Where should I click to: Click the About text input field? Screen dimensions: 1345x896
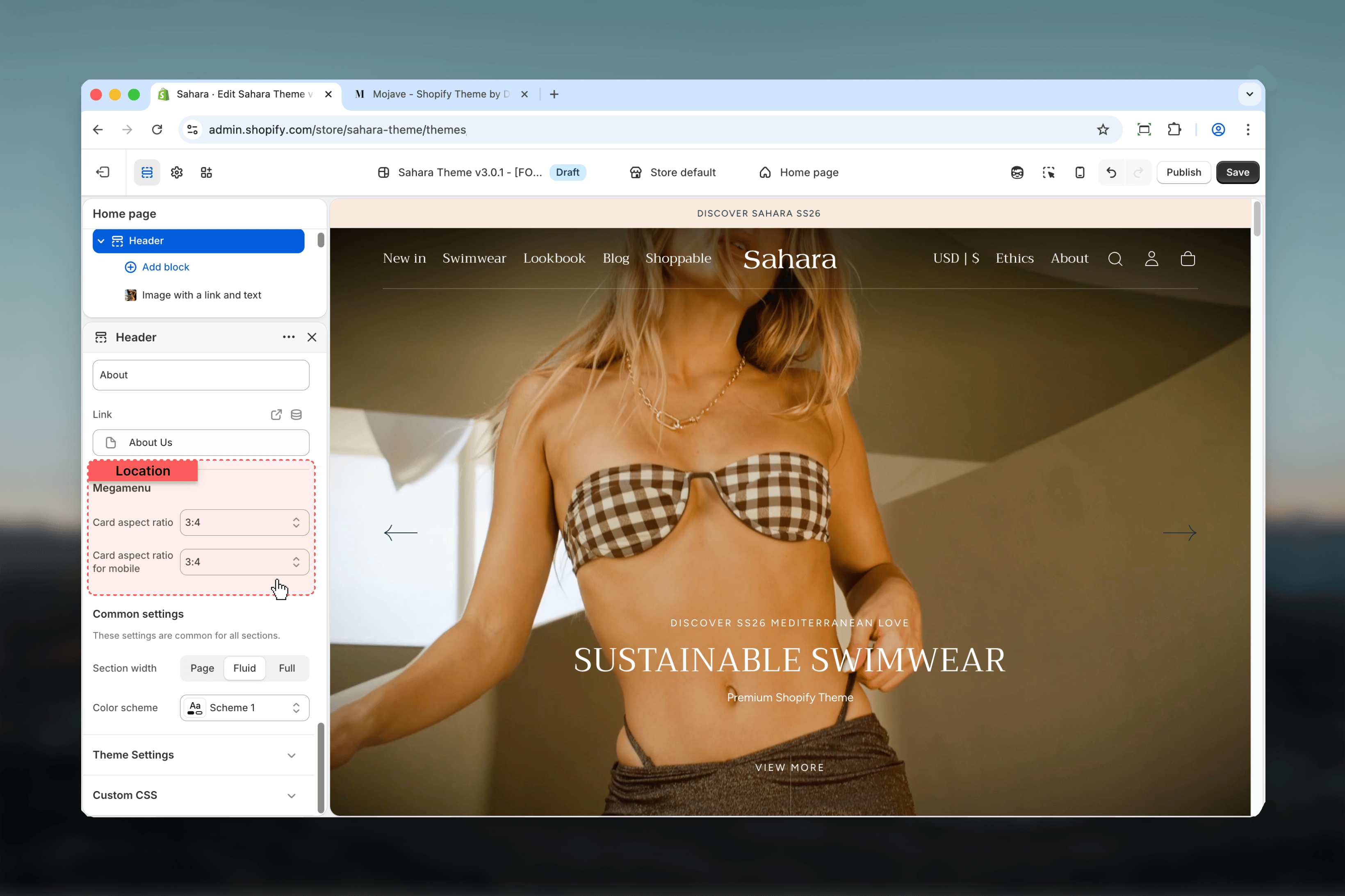point(201,375)
